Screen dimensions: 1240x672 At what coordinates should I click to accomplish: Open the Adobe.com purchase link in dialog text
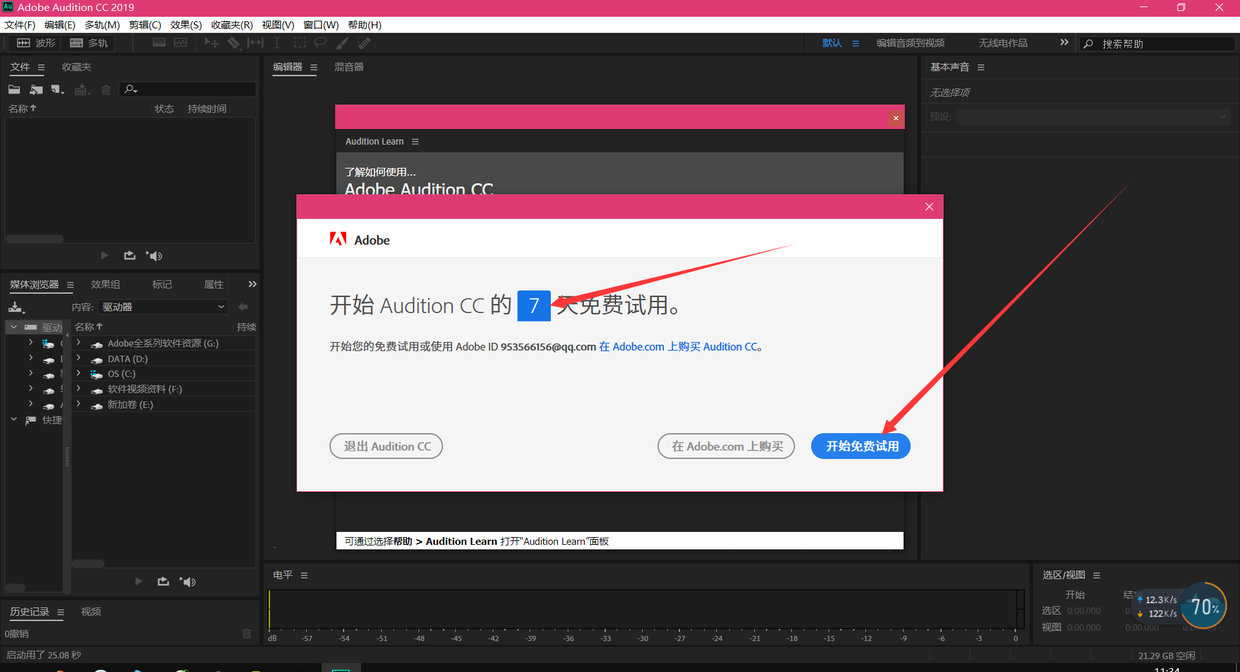point(680,347)
